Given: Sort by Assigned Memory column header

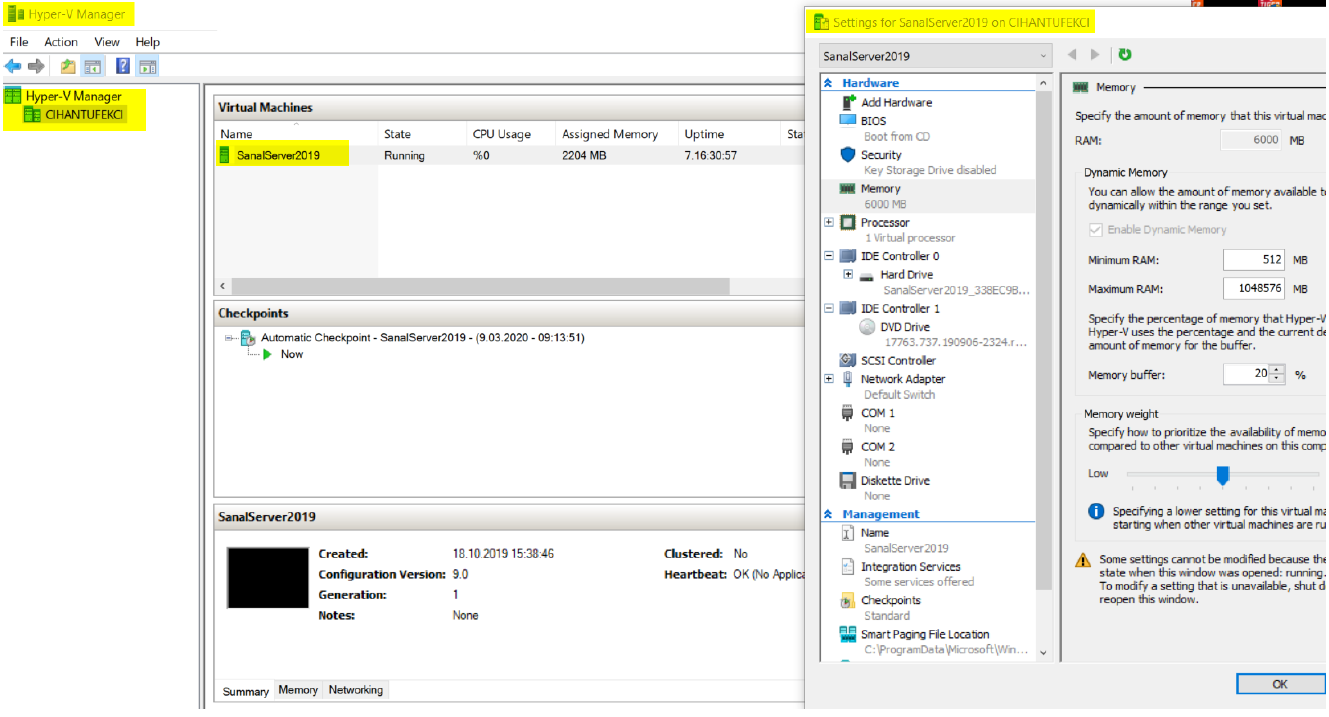Looking at the screenshot, I should coord(618,134).
